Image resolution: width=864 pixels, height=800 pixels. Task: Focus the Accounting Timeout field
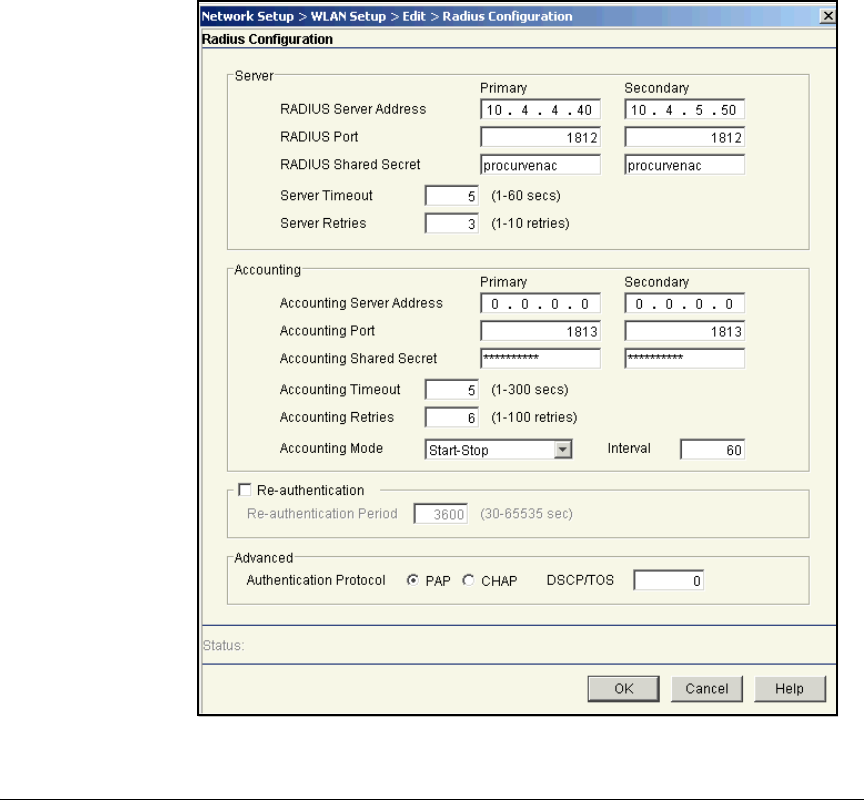(x=451, y=390)
